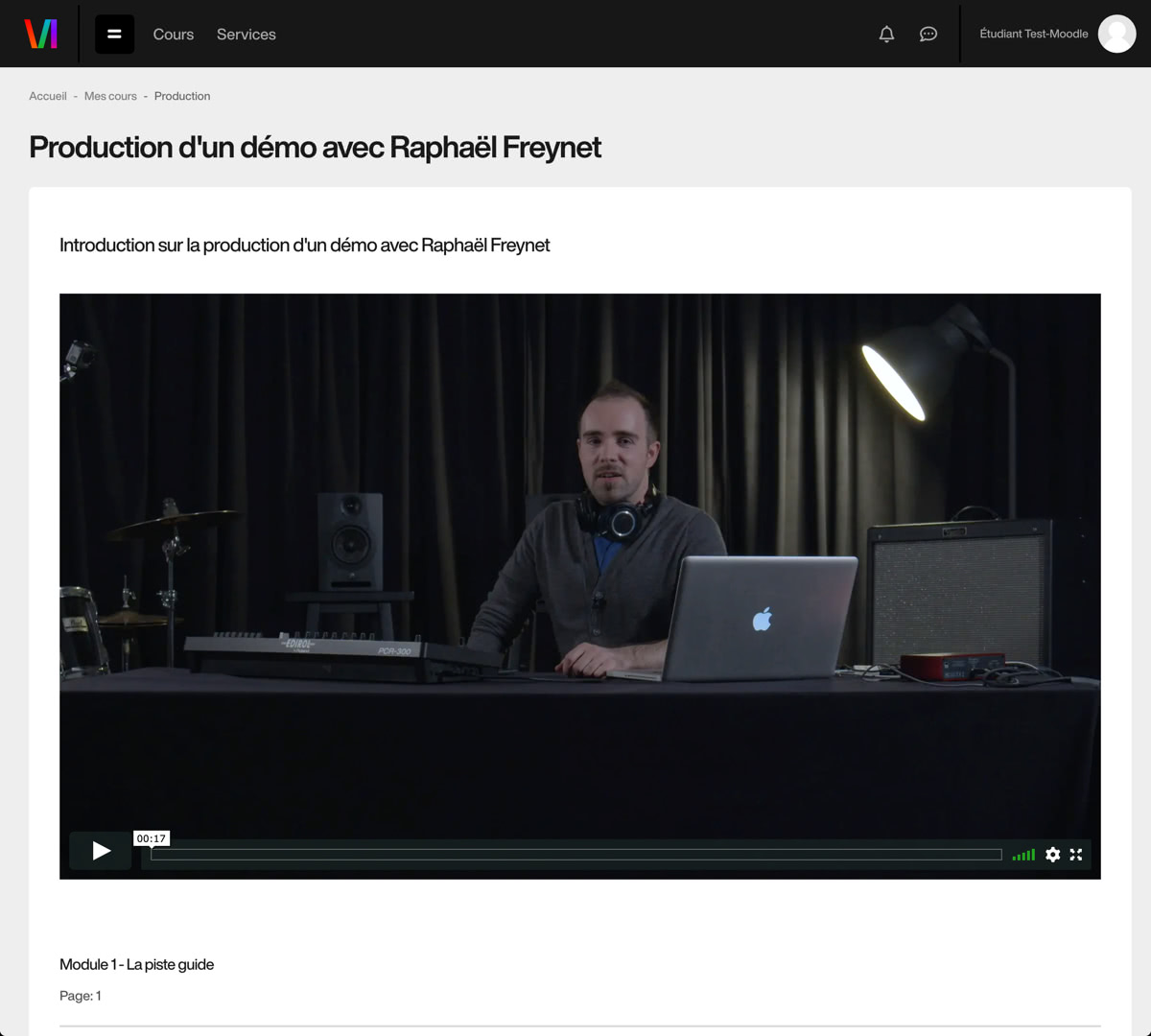Open the Services menu
Image resolution: width=1151 pixels, height=1036 pixels.
coord(247,35)
